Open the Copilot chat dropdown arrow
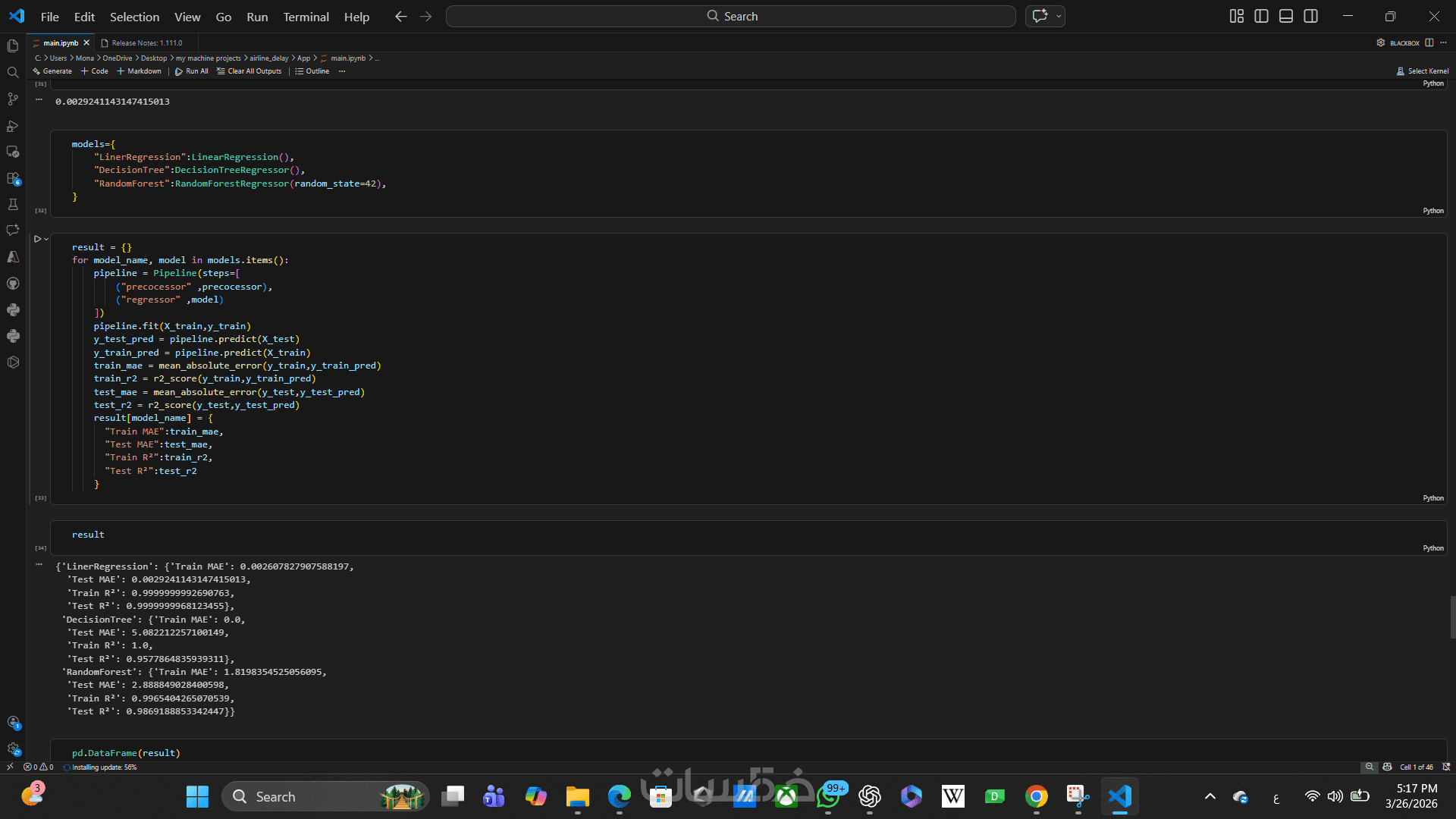The height and width of the screenshot is (819, 1456). tap(1059, 16)
